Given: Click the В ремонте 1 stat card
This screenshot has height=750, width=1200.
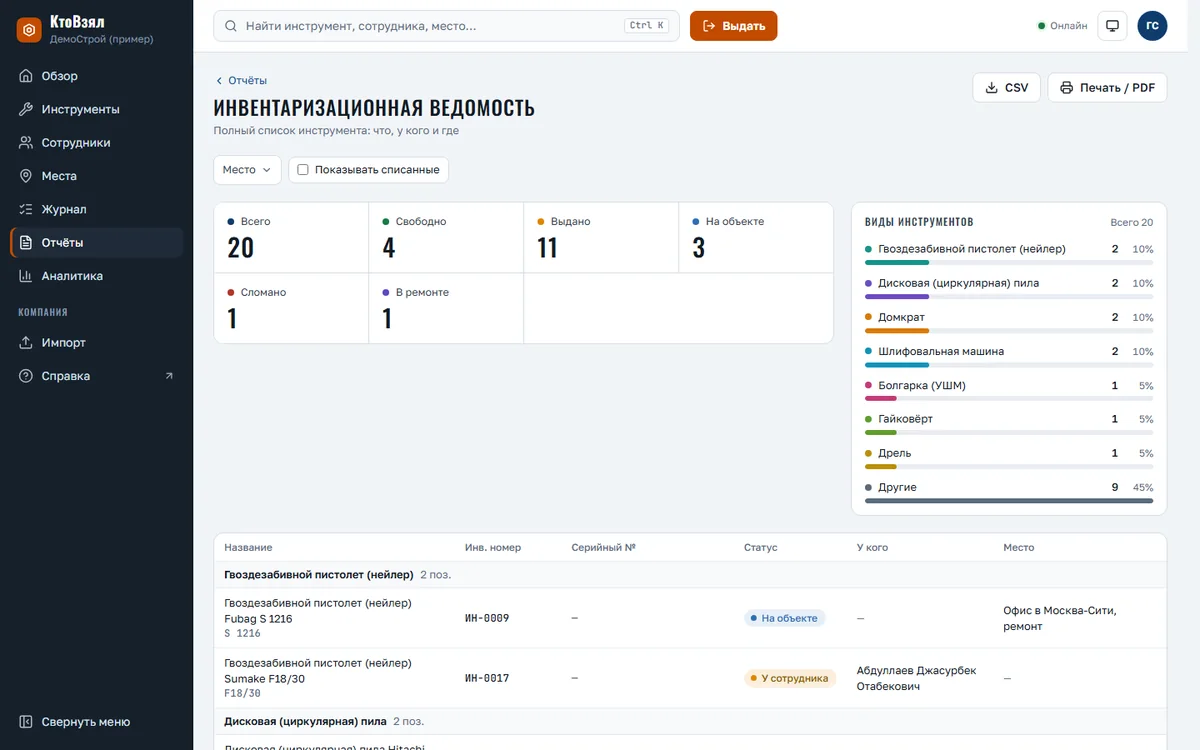Looking at the screenshot, I should [x=446, y=308].
